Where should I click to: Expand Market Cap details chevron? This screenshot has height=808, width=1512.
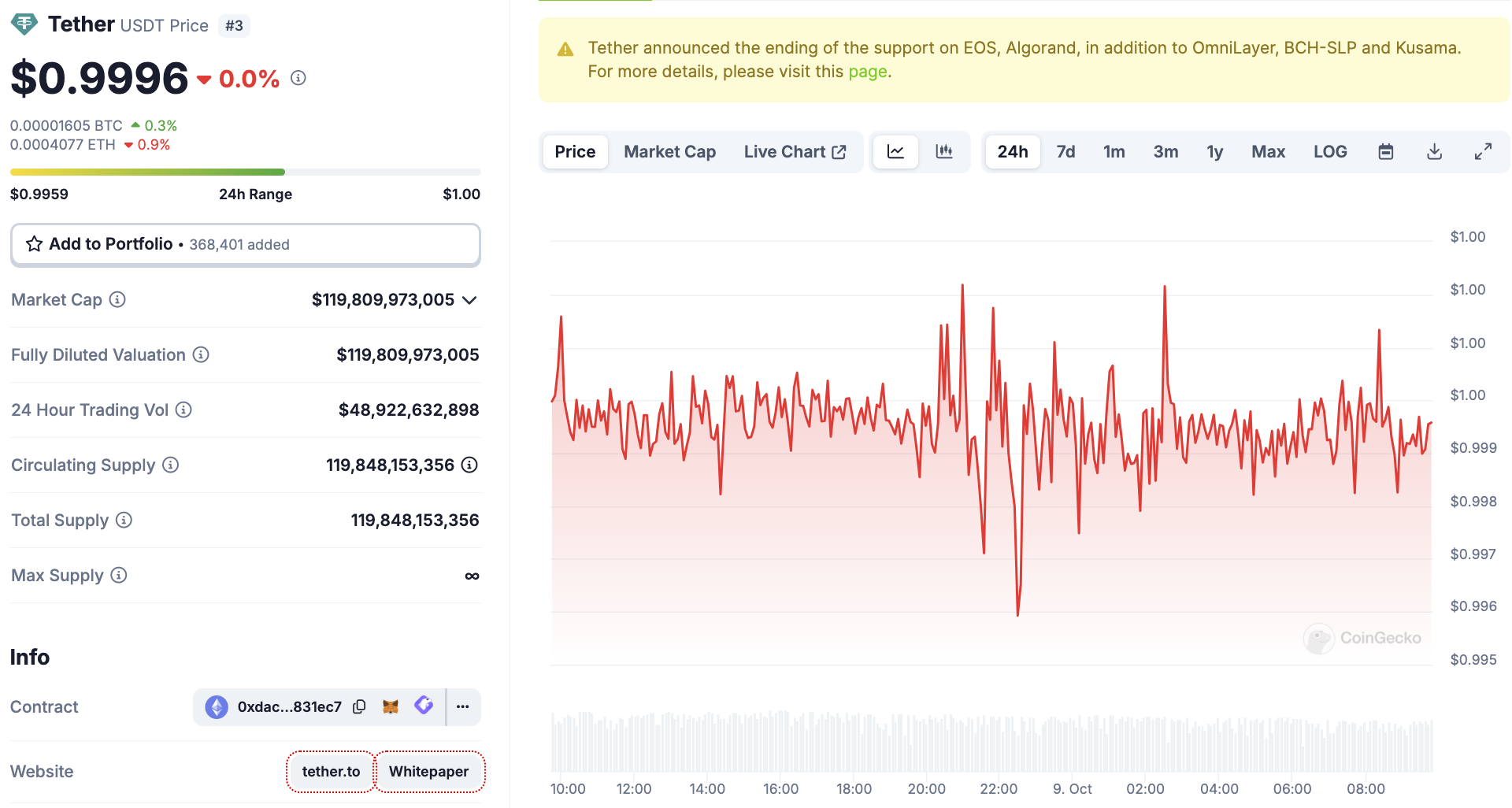click(470, 300)
